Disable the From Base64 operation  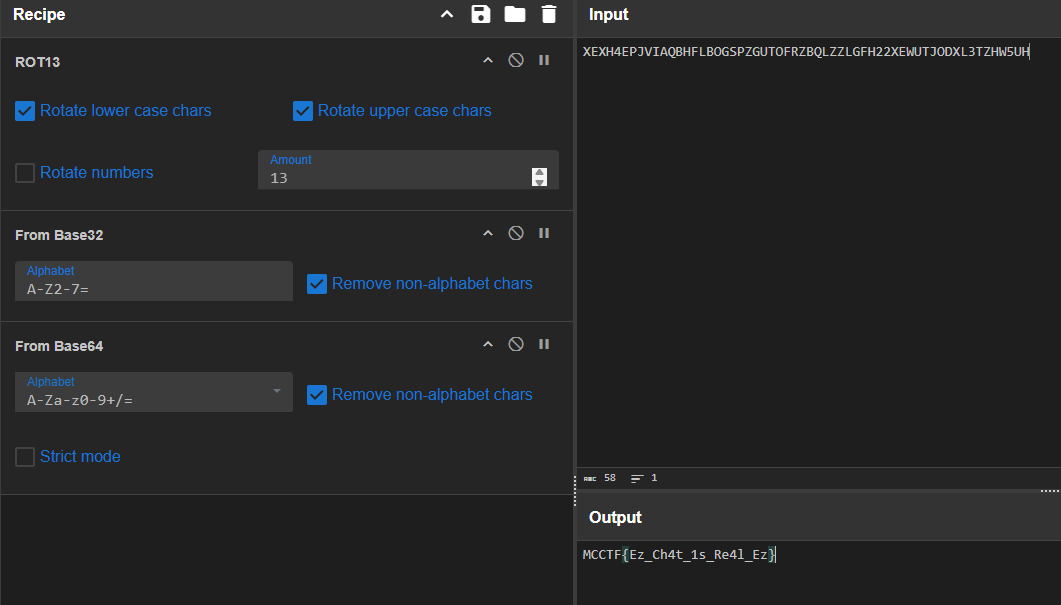(x=516, y=344)
